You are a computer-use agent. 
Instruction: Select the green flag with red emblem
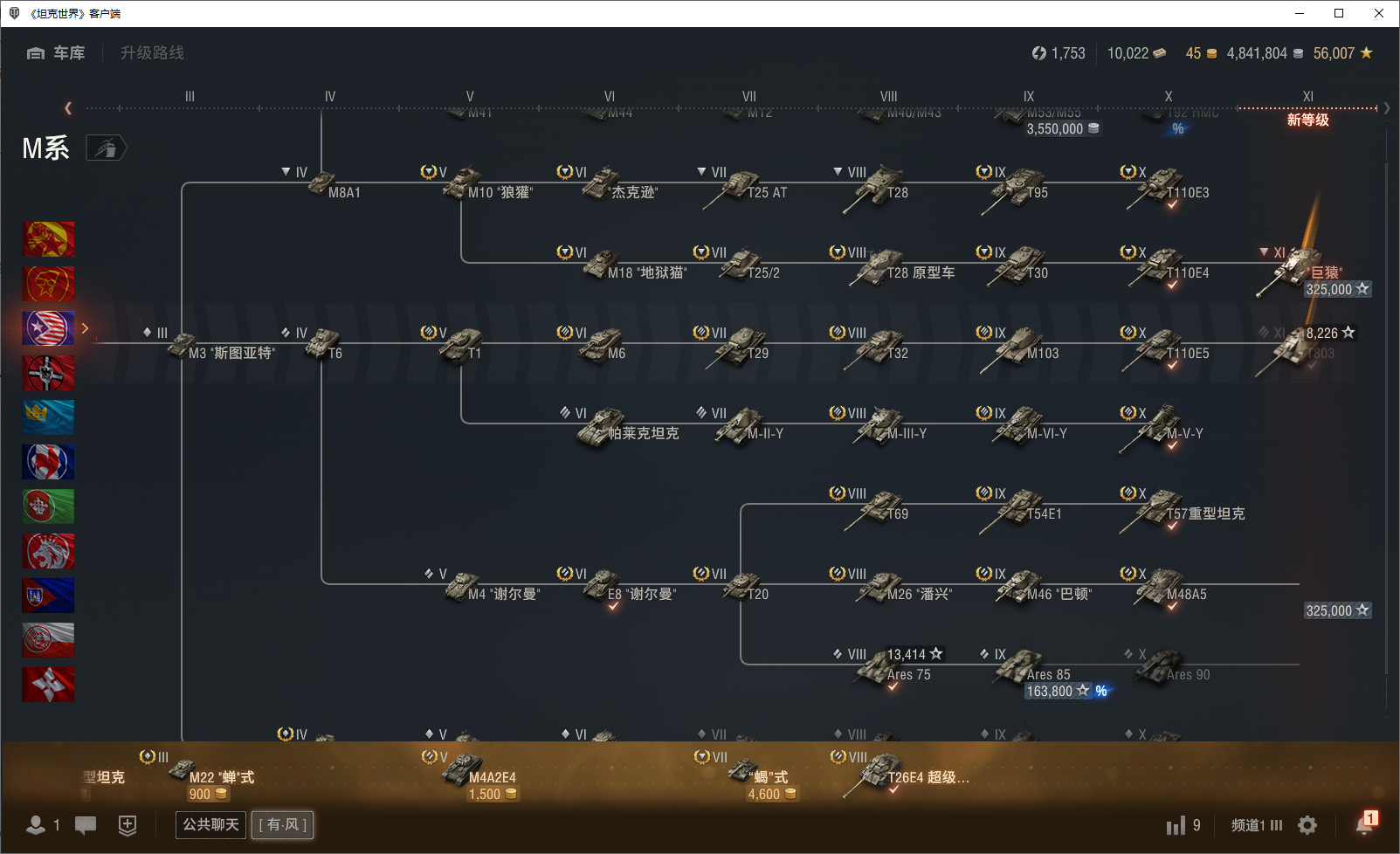pos(48,506)
